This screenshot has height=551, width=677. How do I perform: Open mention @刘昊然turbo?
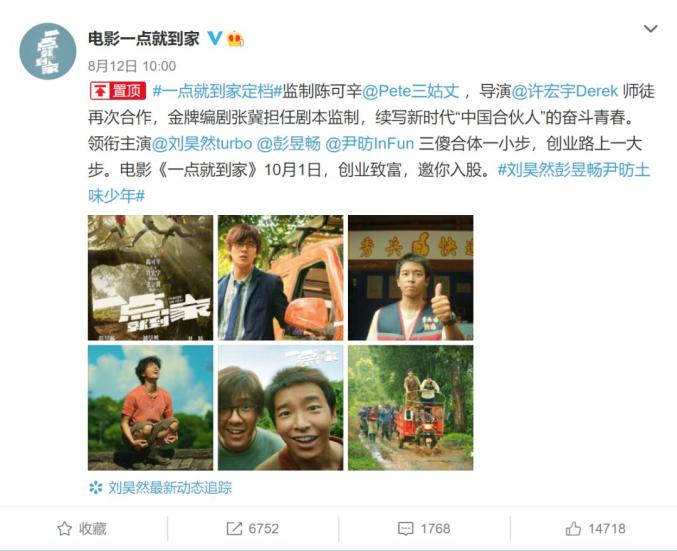pos(202,143)
